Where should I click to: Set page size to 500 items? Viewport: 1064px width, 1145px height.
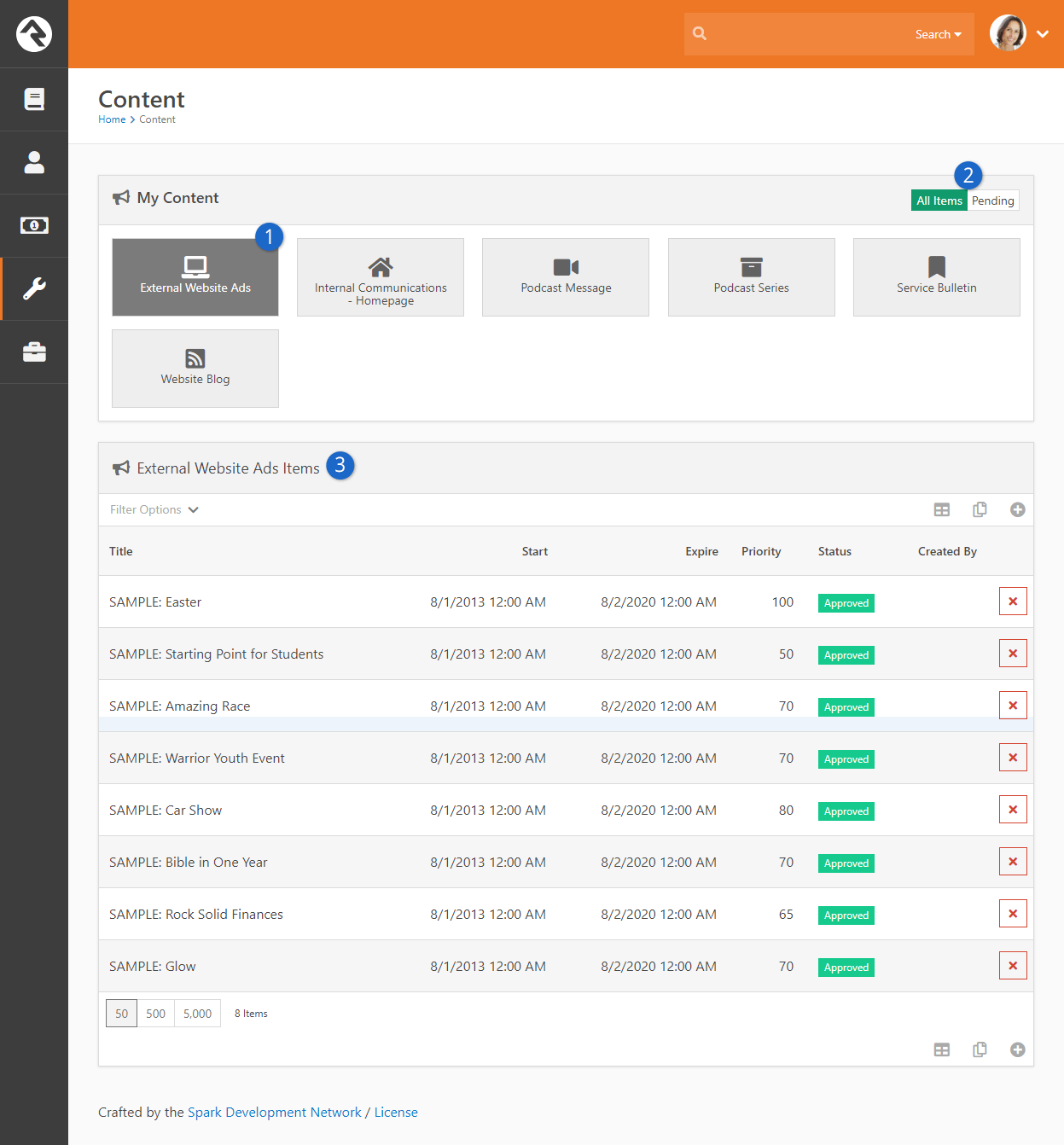(x=155, y=1013)
